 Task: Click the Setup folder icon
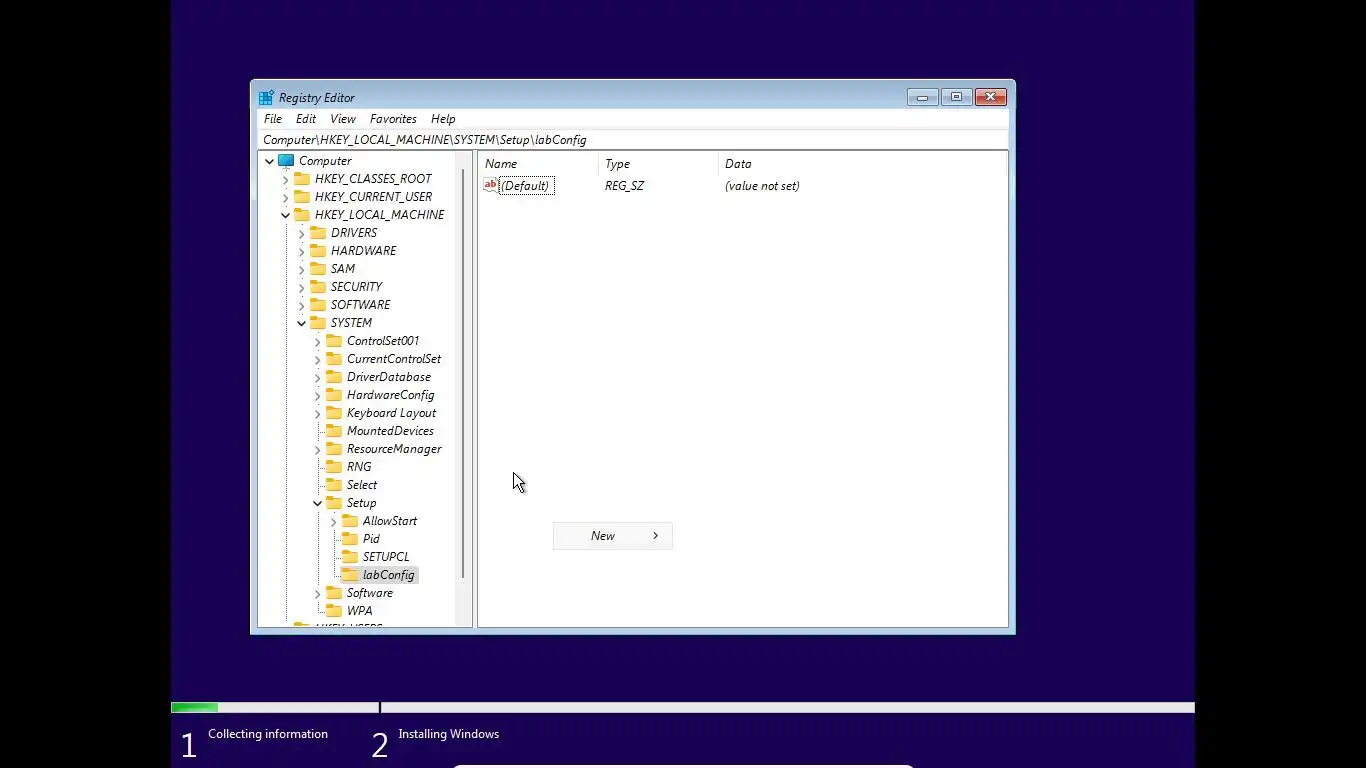click(334, 503)
